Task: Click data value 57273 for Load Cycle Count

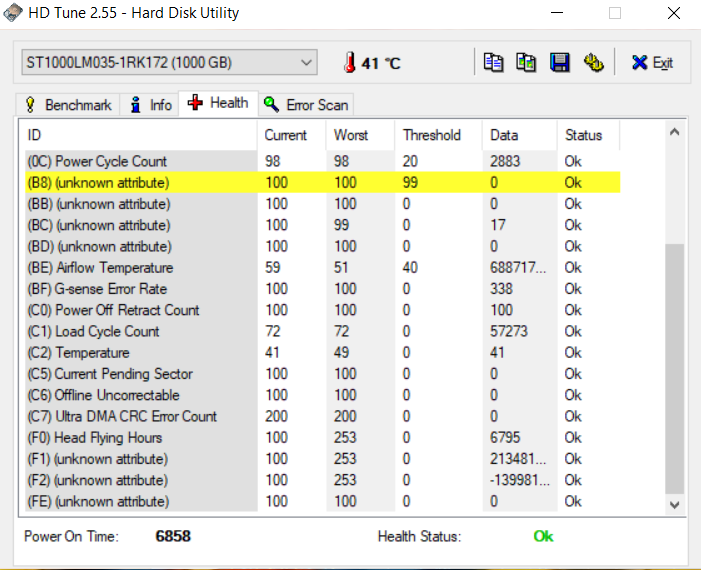Action: (509, 331)
